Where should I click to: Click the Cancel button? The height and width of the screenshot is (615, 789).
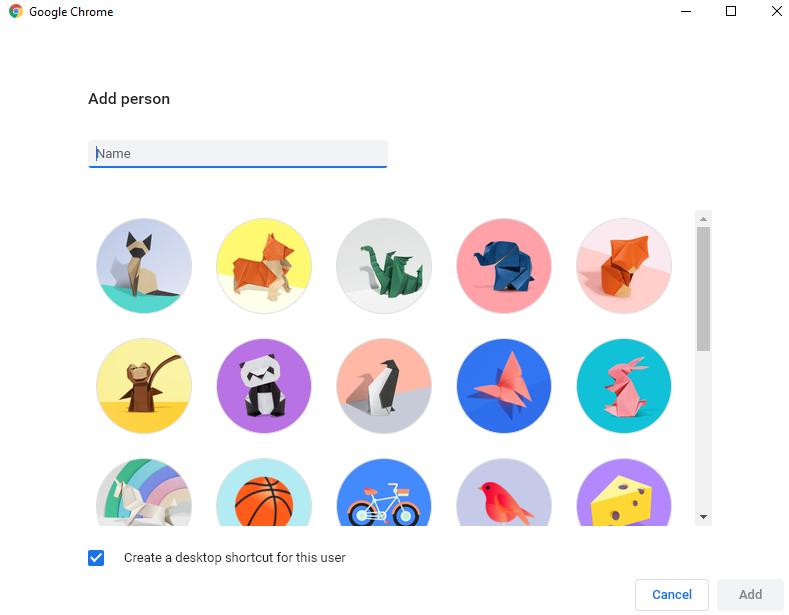672,594
